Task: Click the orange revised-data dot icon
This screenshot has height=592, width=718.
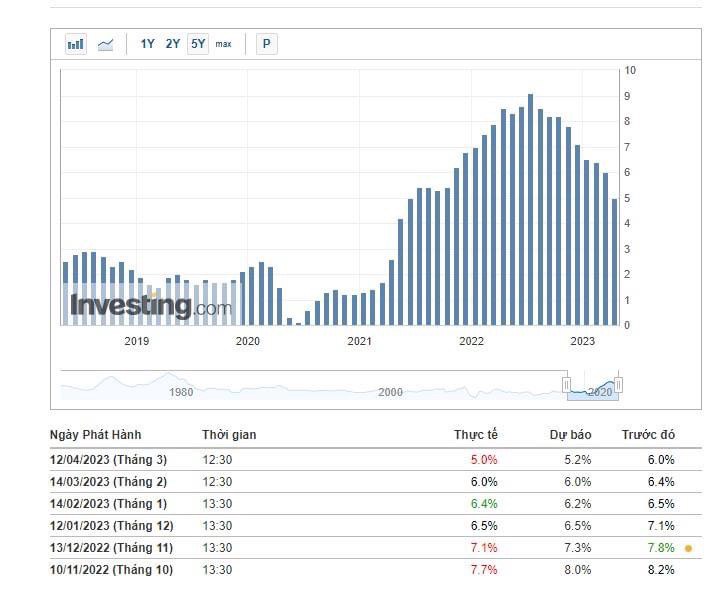Action: click(x=688, y=548)
